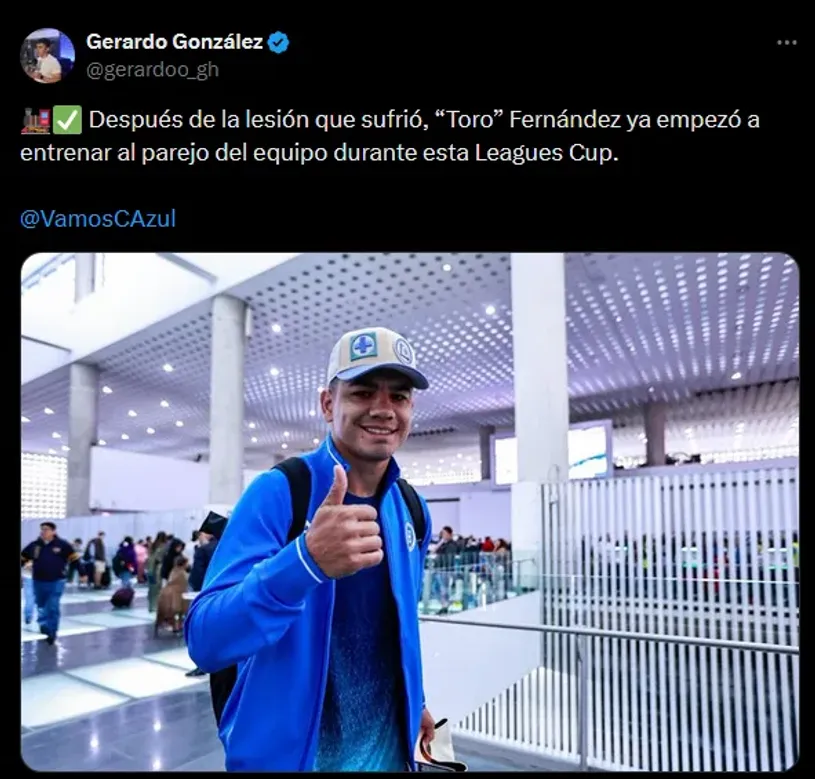This screenshot has height=779, width=815.
Task: Open the @gerardoo_gh handle link
Action: pyautogui.click(x=152, y=70)
